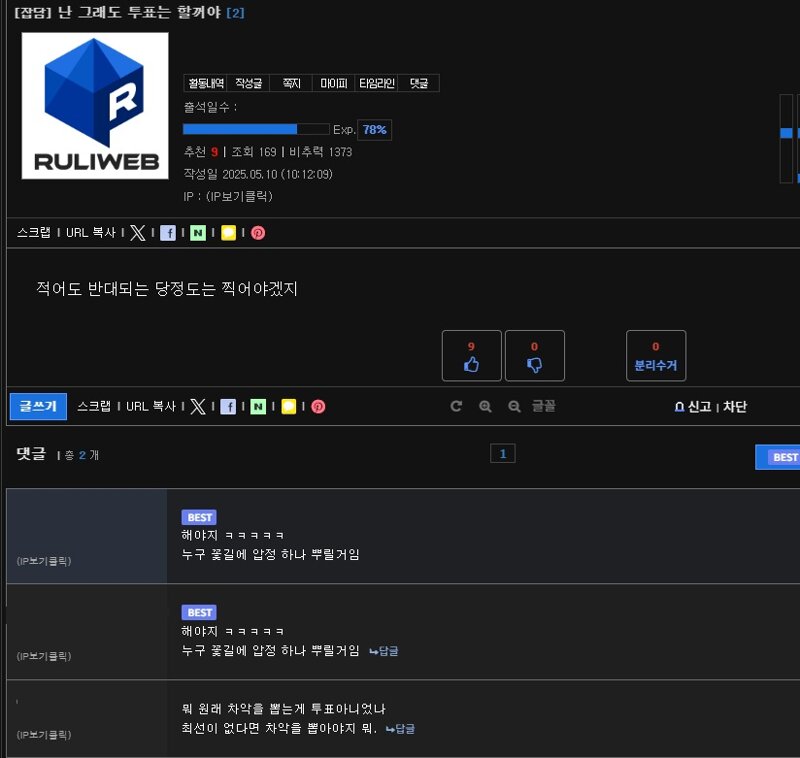Refresh using the circular arrow icon
This screenshot has width=800, height=758.
coord(456,406)
